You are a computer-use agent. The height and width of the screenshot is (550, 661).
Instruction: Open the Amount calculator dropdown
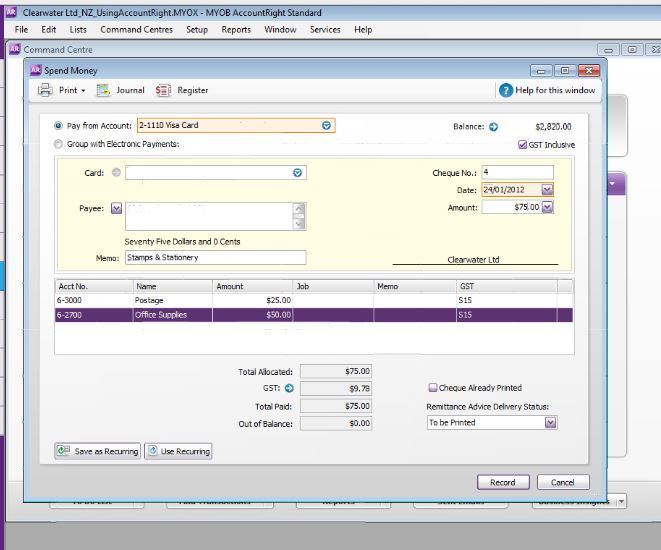(x=547, y=207)
